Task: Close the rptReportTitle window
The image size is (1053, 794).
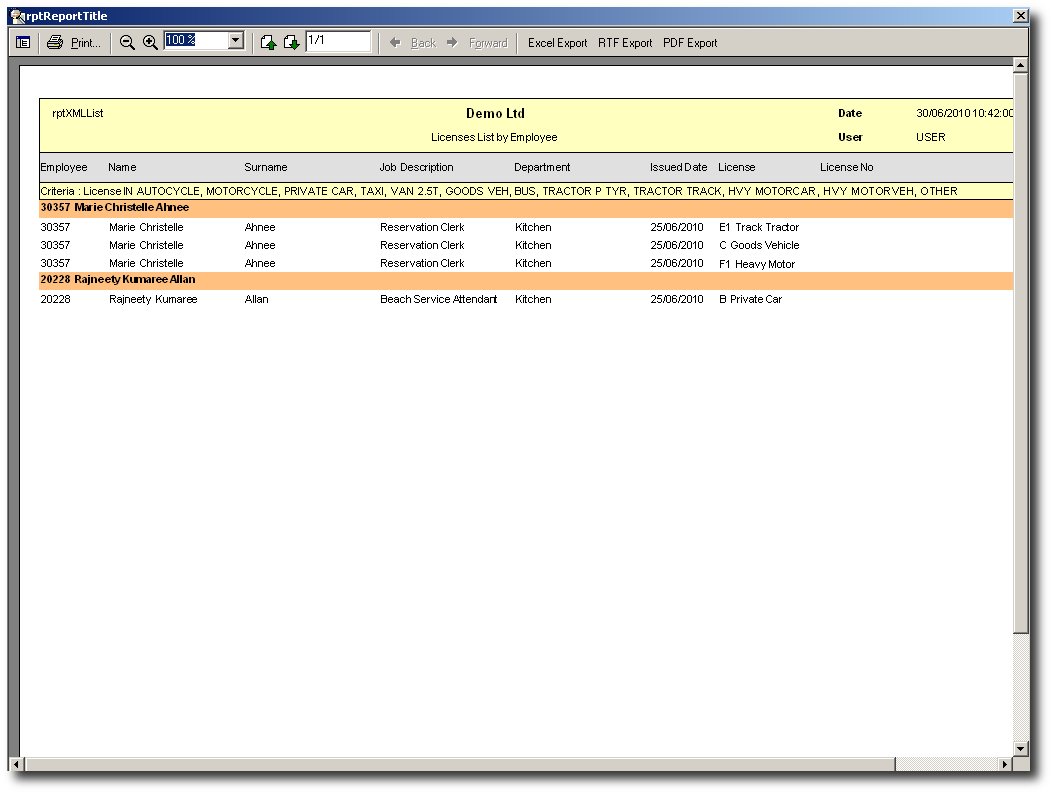Action: pos(1020,16)
